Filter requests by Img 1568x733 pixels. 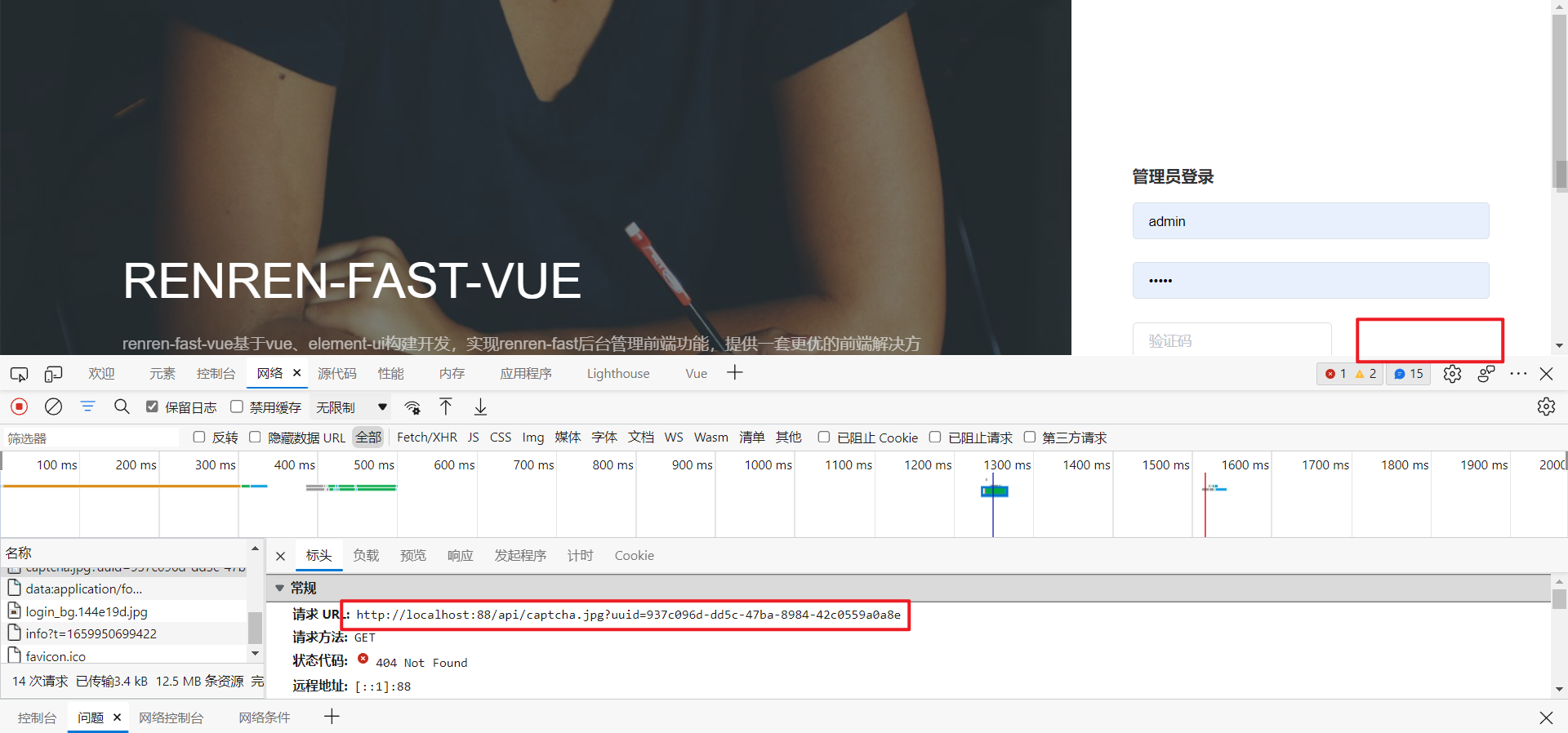pyautogui.click(x=533, y=438)
